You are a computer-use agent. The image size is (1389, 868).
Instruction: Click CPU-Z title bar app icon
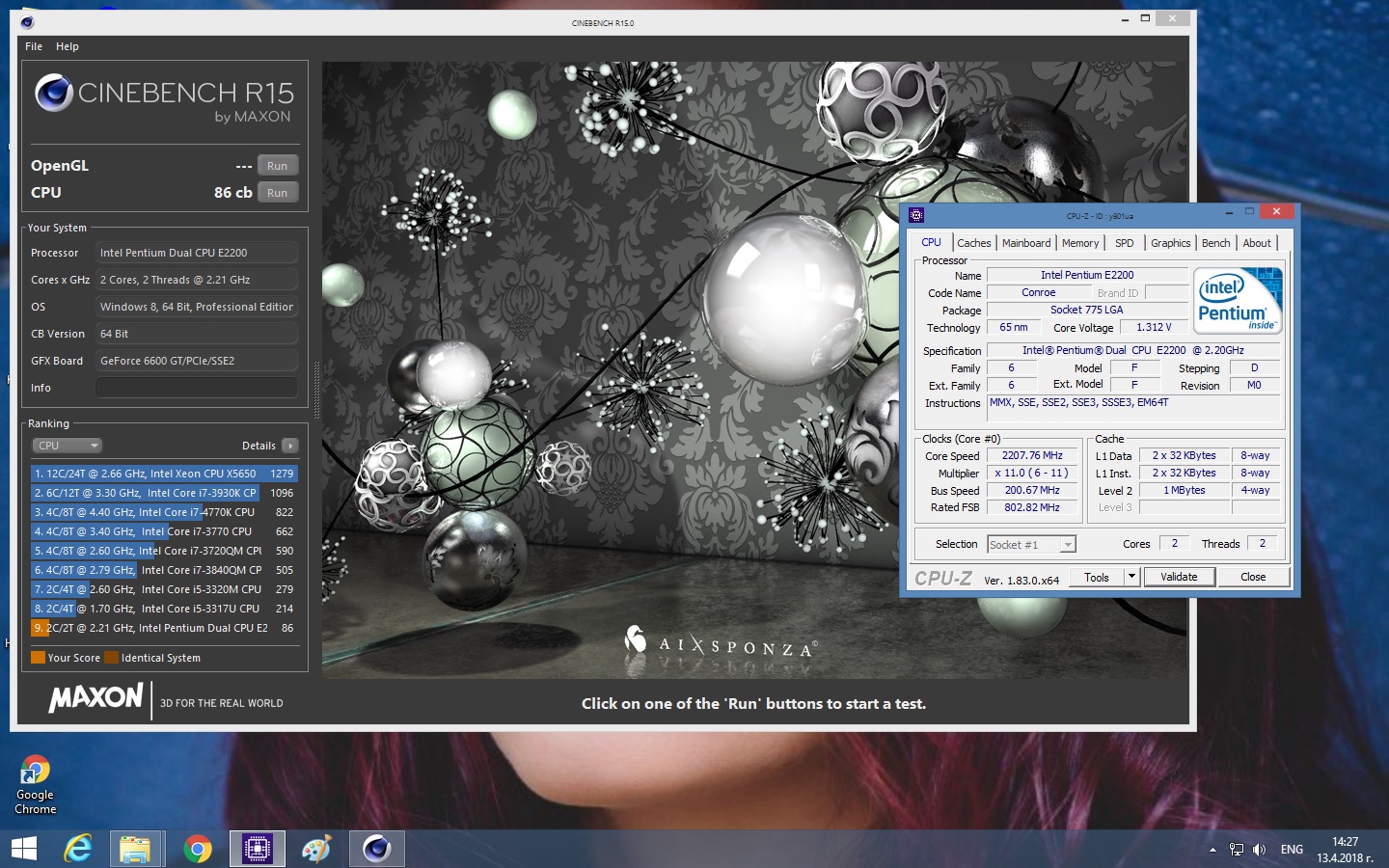pyautogui.click(x=916, y=215)
